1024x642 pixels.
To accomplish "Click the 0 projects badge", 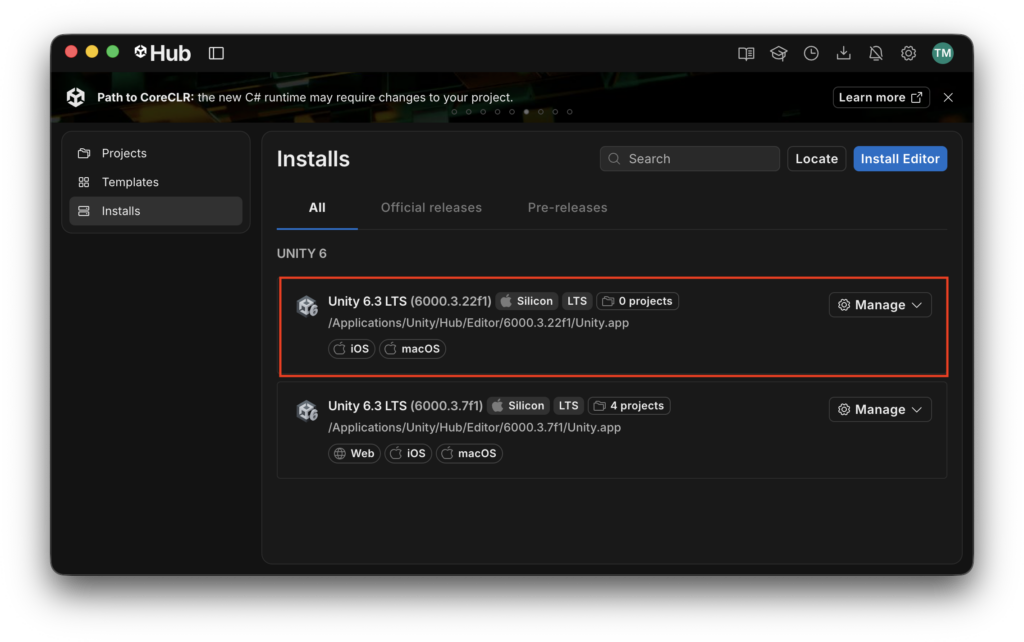I will click(637, 301).
